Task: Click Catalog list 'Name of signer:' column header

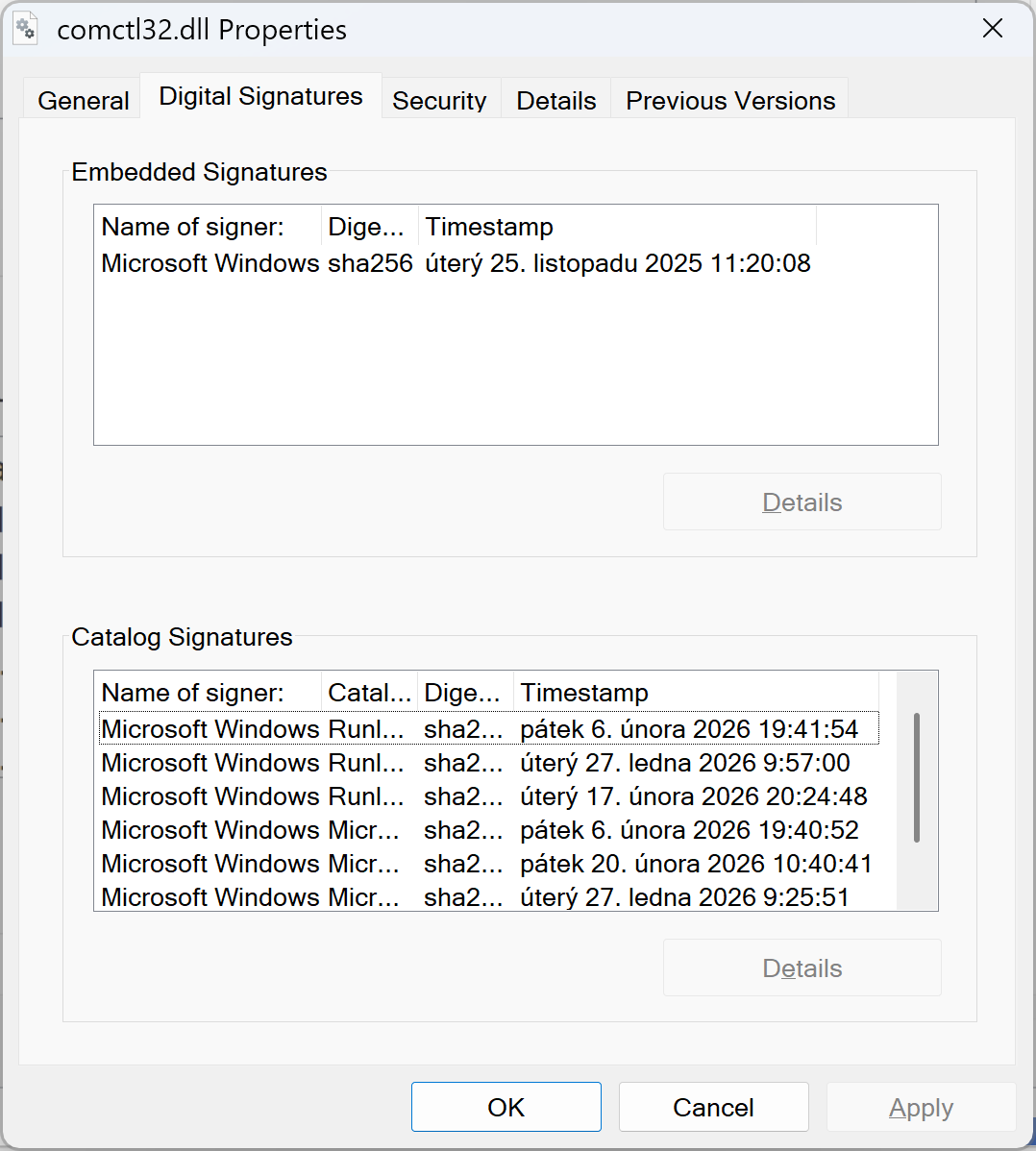Action: tap(208, 692)
